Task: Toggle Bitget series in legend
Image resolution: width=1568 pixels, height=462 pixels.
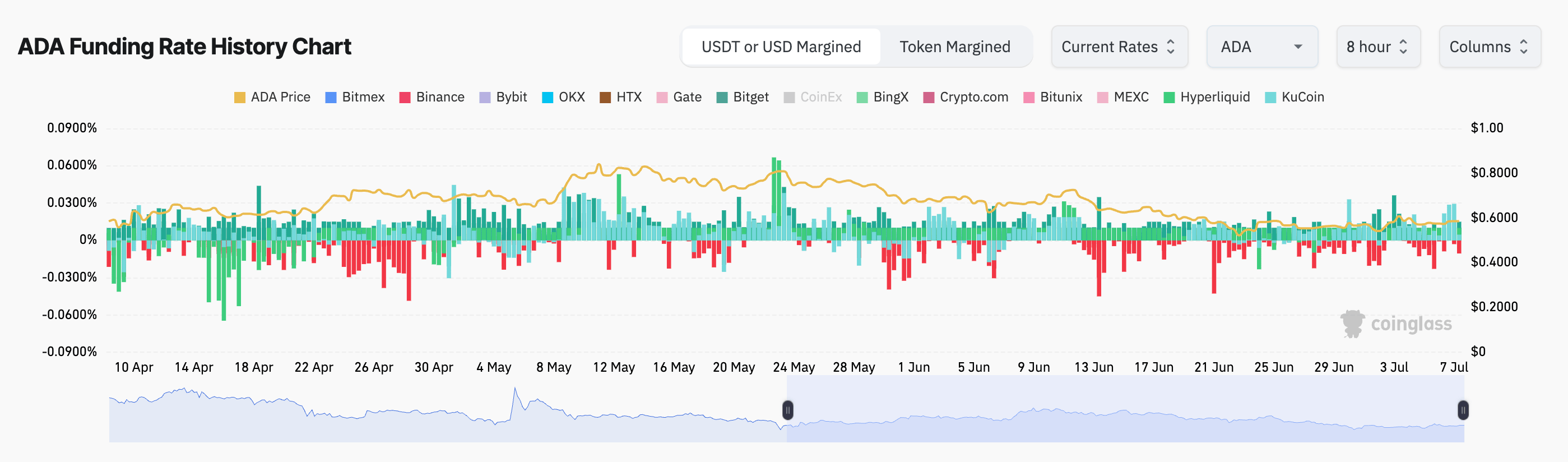Action: click(743, 98)
